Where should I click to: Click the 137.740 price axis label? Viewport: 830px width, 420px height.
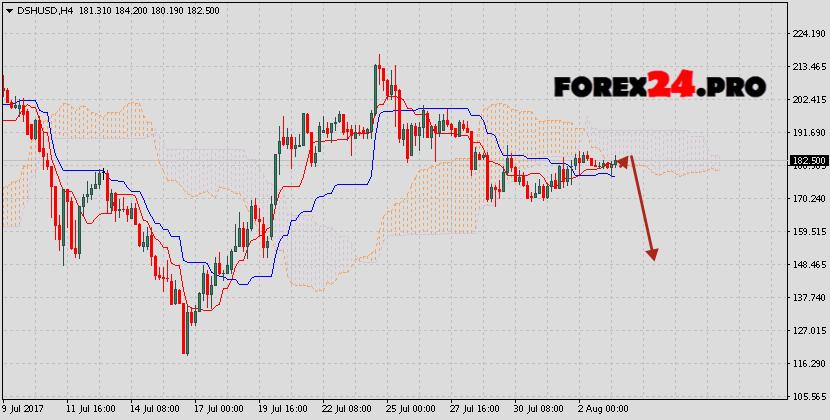point(807,298)
